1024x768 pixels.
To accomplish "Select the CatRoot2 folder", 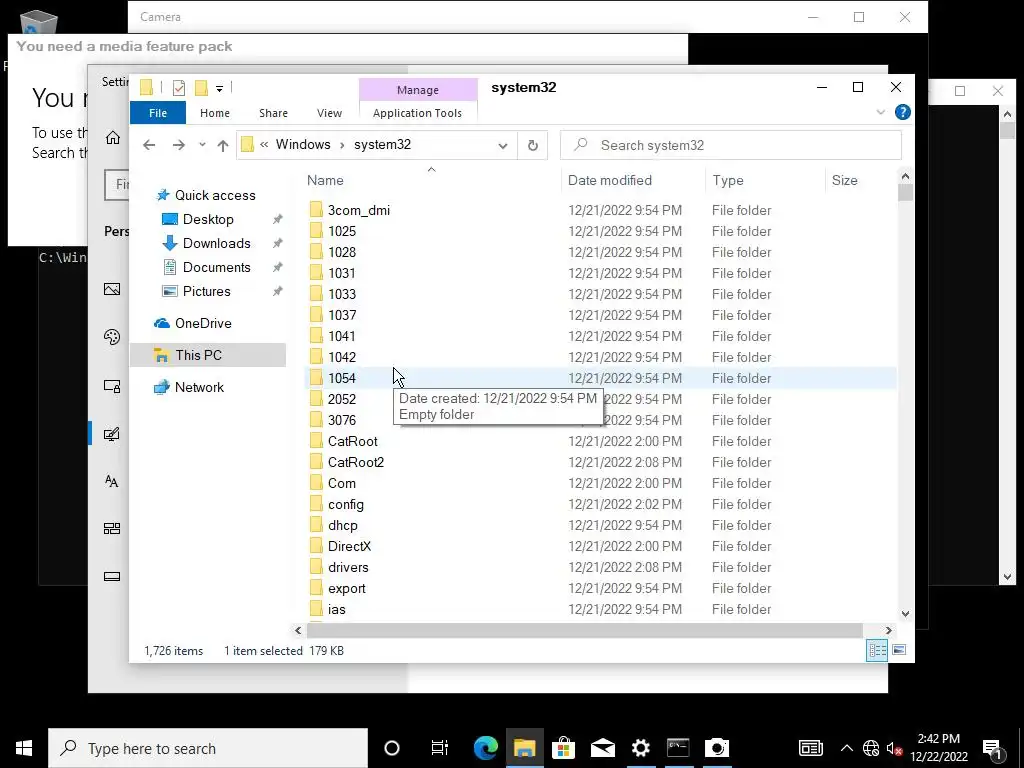I will (355, 462).
